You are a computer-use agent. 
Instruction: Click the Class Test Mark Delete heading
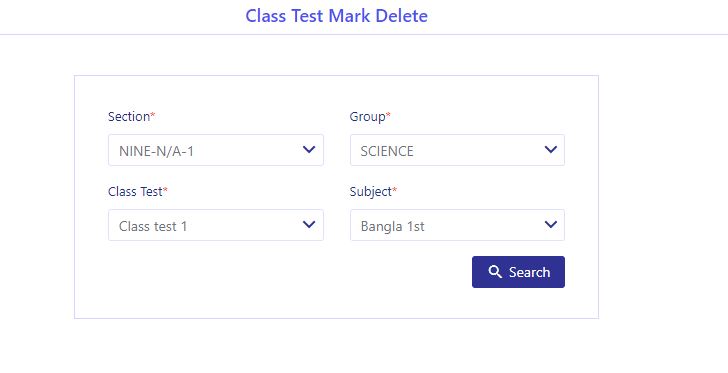(337, 16)
